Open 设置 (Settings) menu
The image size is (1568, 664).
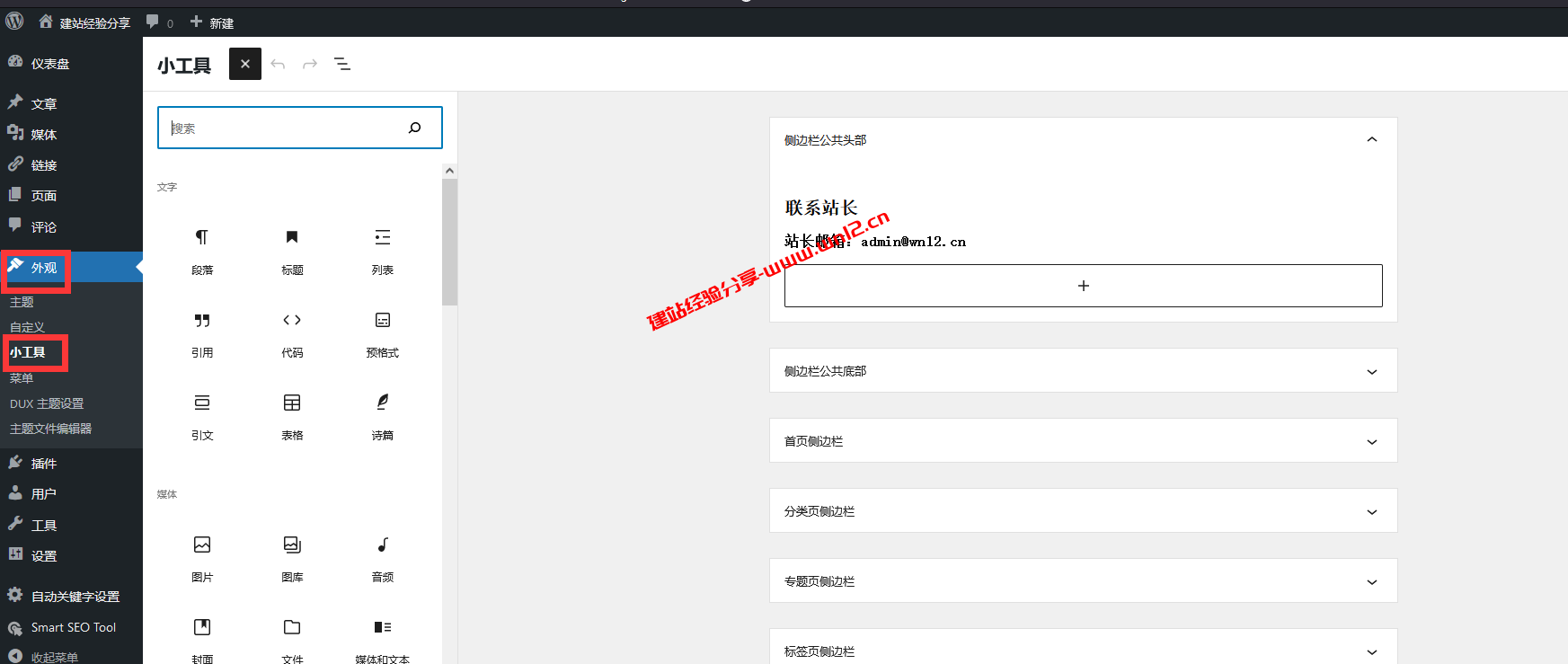(x=71, y=555)
